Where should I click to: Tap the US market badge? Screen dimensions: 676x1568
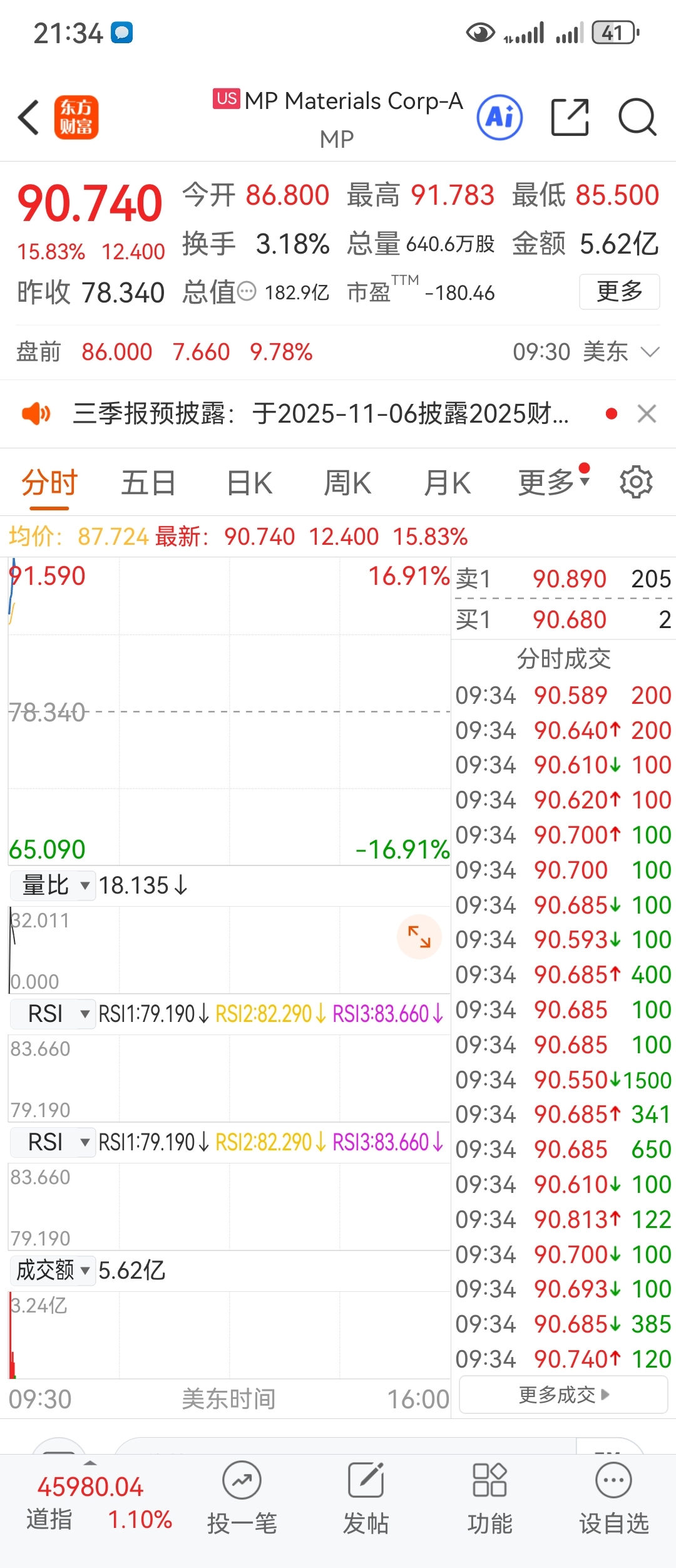click(x=227, y=99)
